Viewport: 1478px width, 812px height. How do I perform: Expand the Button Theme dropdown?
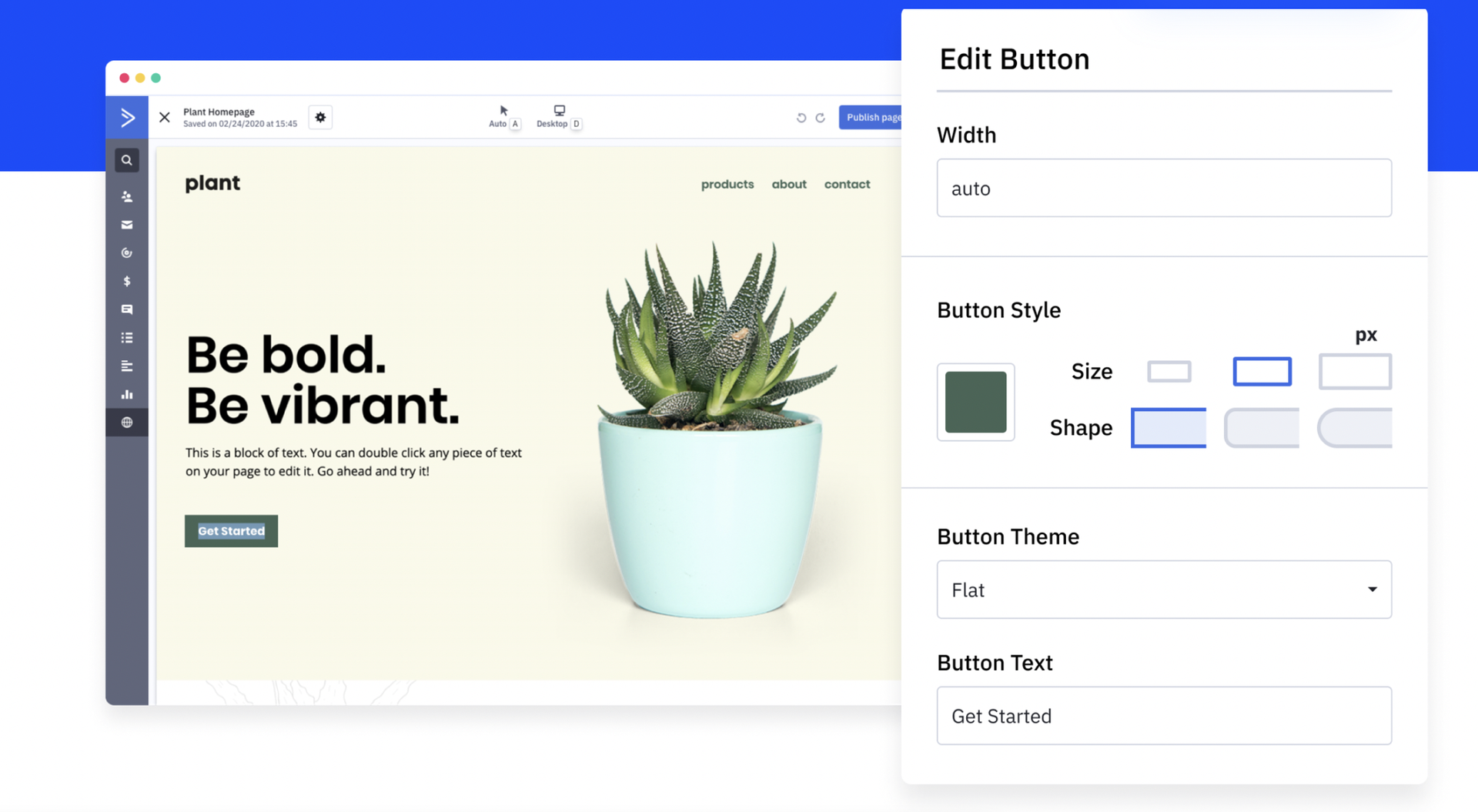1163,590
